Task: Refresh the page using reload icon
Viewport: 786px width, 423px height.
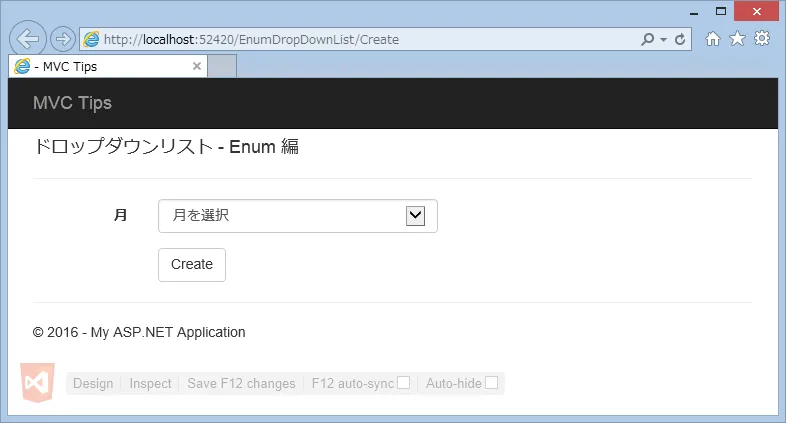Action: [680, 39]
